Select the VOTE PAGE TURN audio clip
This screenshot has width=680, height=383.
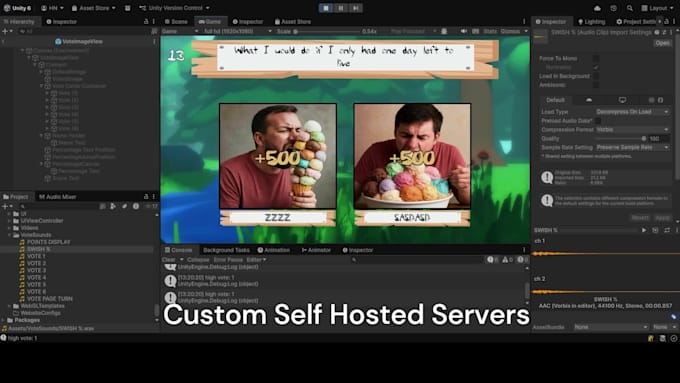[x=49, y=299]
